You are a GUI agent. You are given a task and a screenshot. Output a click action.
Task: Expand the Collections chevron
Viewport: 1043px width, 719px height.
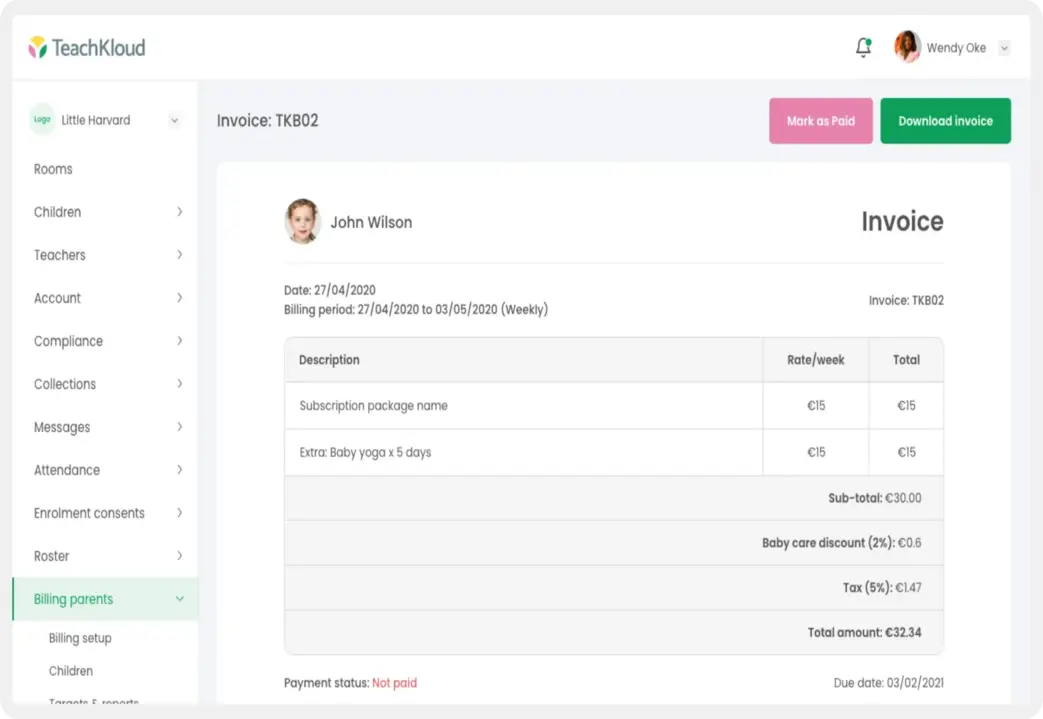(180, 384)
